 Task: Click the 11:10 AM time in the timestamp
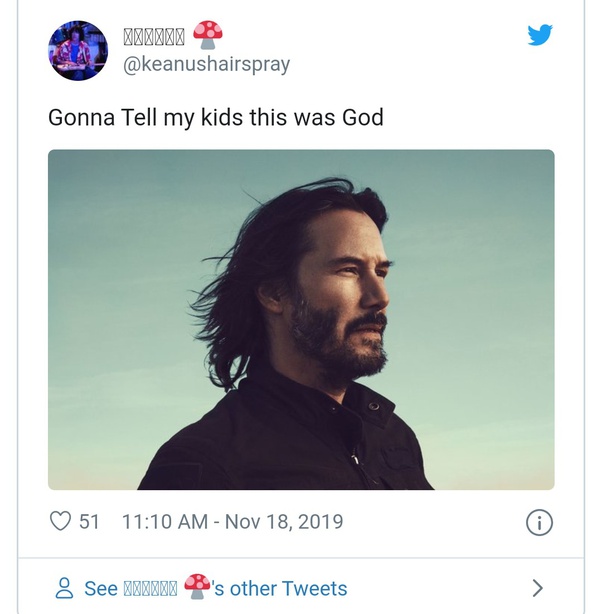(165, 521)
